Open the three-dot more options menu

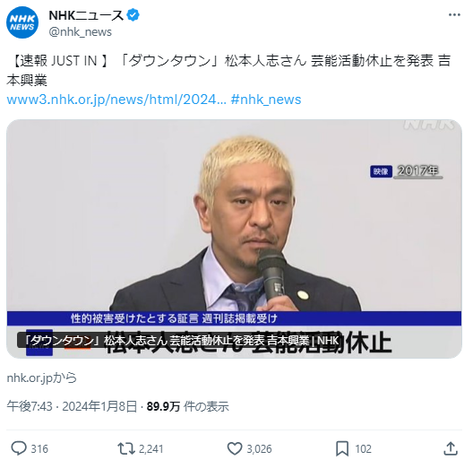454,15
